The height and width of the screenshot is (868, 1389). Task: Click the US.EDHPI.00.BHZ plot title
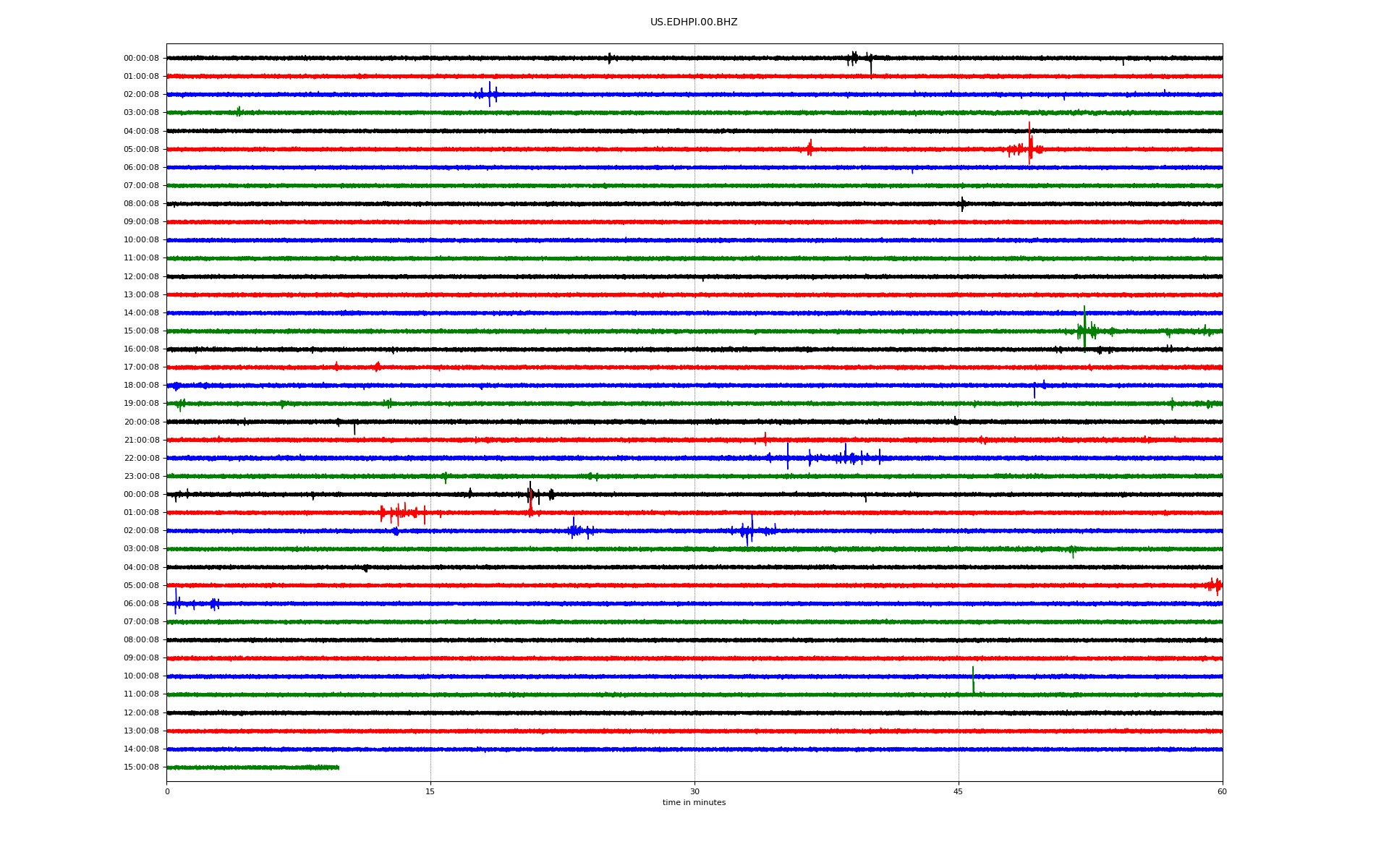pos(693,22)
